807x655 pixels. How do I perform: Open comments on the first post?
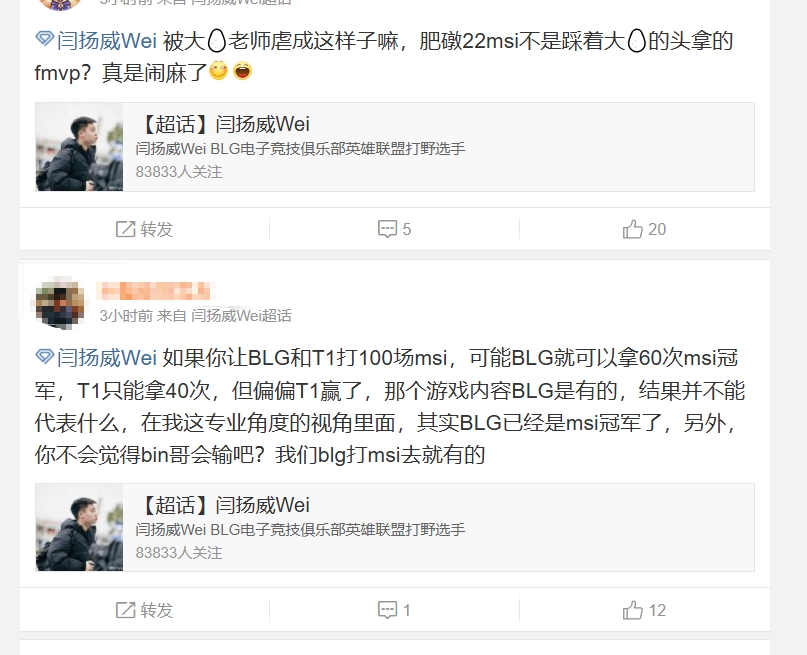tap(394, 229)
